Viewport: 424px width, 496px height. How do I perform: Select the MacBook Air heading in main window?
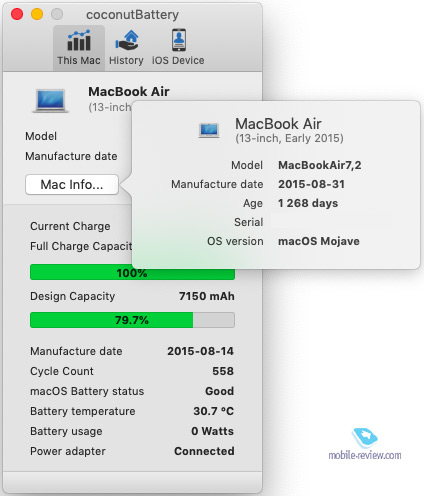(129, 92)
